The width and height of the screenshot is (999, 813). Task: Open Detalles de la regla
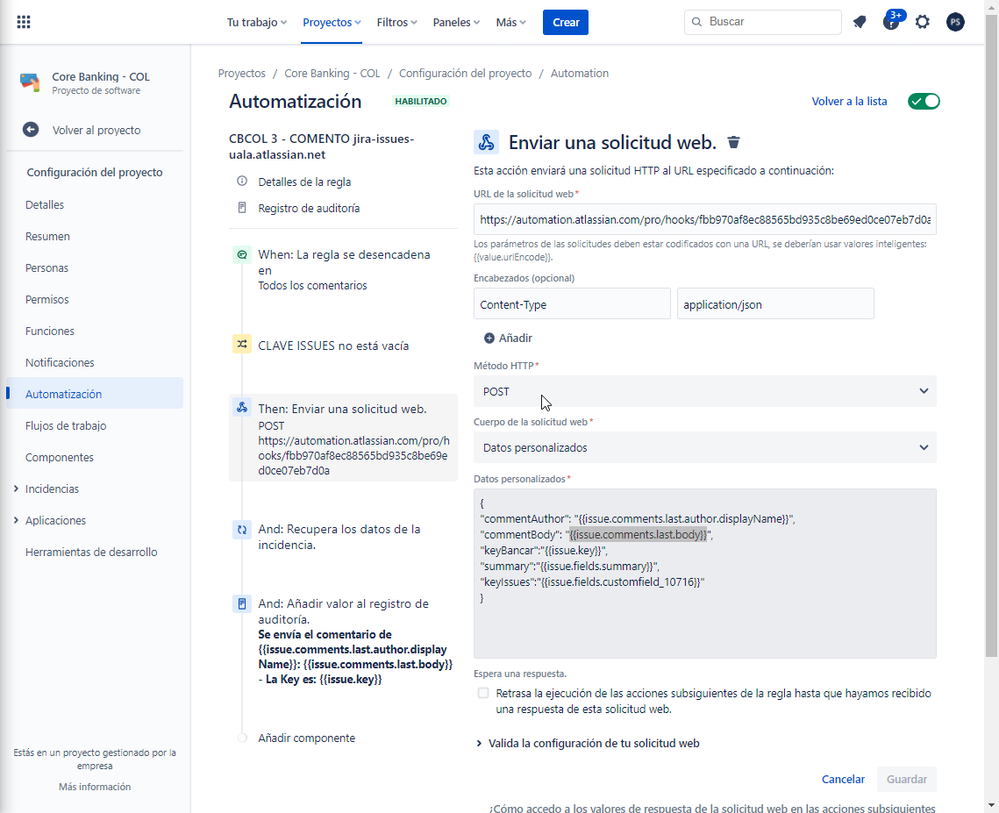click(305, 182)
